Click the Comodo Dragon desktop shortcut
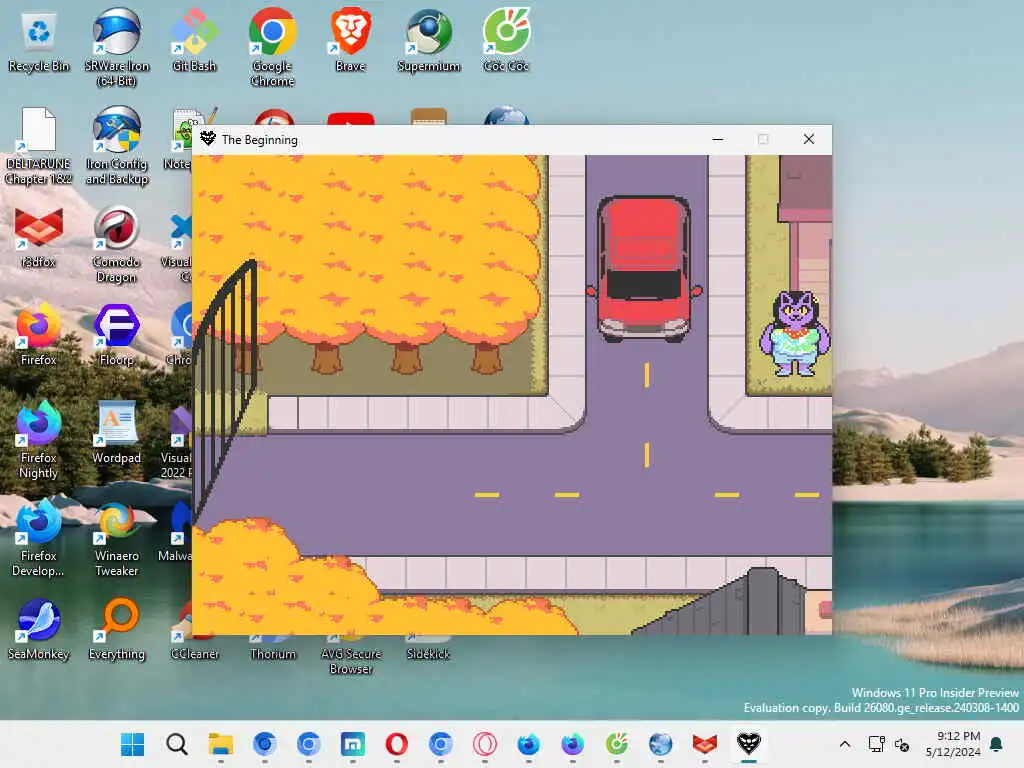The image size is (1024, 768). [x=117, y=244]
